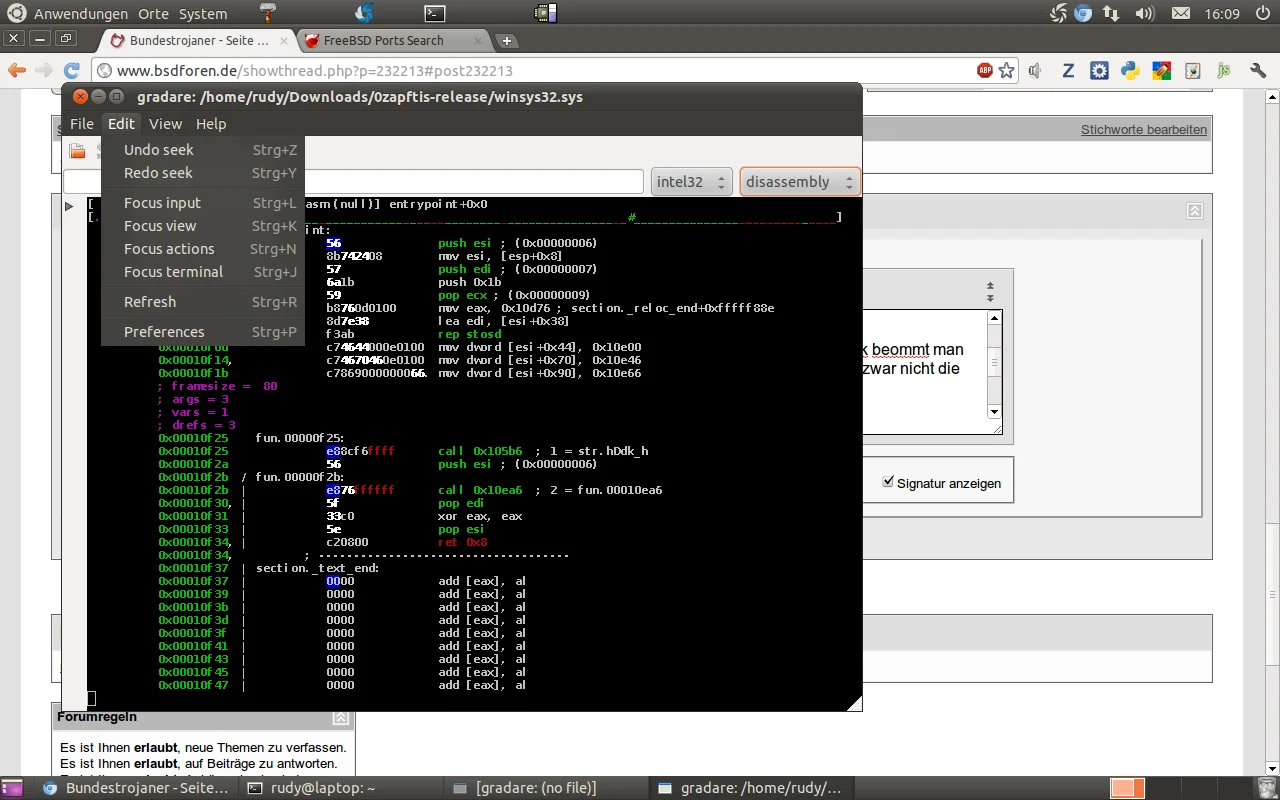Image resolution: width=1280 pixels, height=800 pixels.
Task: Select Focus input in Edit menu
Action: pyautogui.click(x=203, y=203)
